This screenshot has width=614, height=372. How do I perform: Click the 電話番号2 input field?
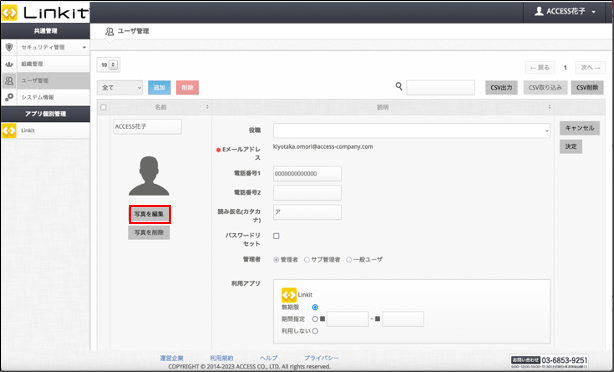pos(307,193)
